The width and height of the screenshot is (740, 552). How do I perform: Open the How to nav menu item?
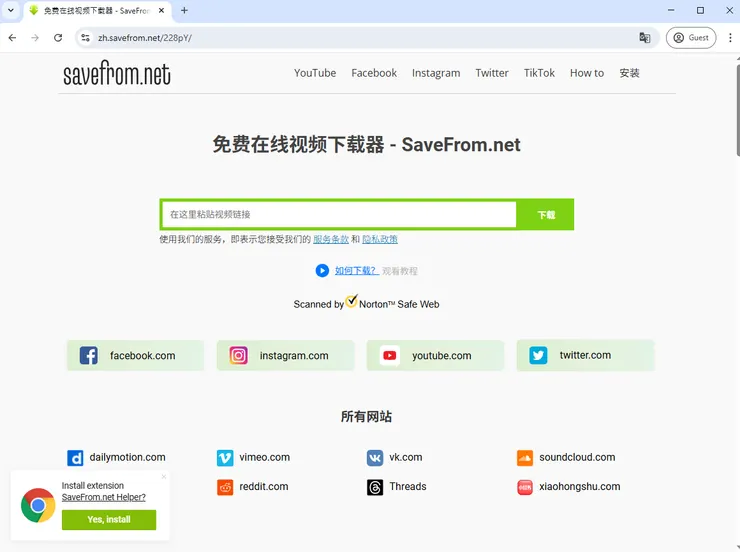(587, 73)
